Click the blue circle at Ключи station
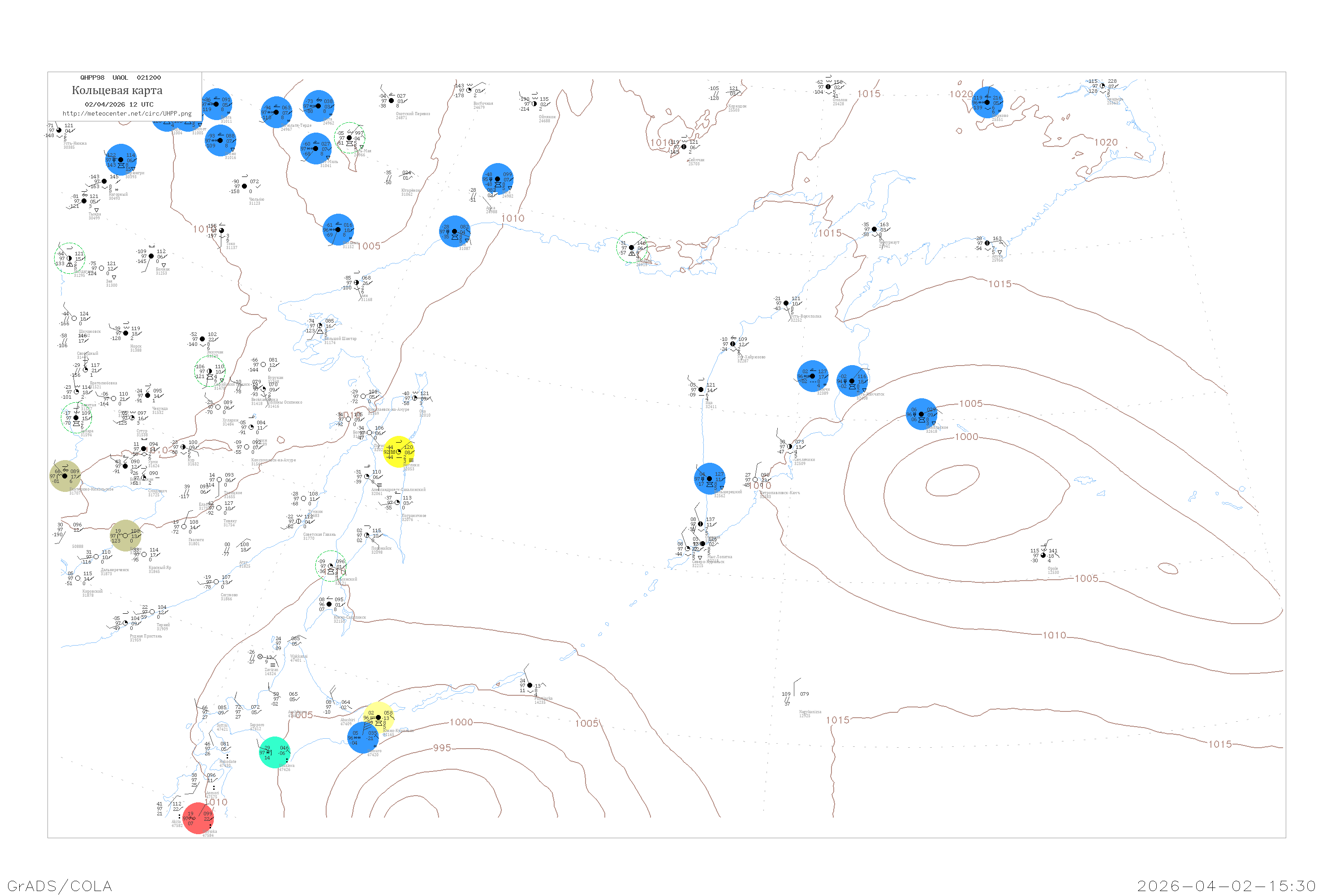This screenshot has width=1344, height=896. pyautogui.click(x=813, y=376)
